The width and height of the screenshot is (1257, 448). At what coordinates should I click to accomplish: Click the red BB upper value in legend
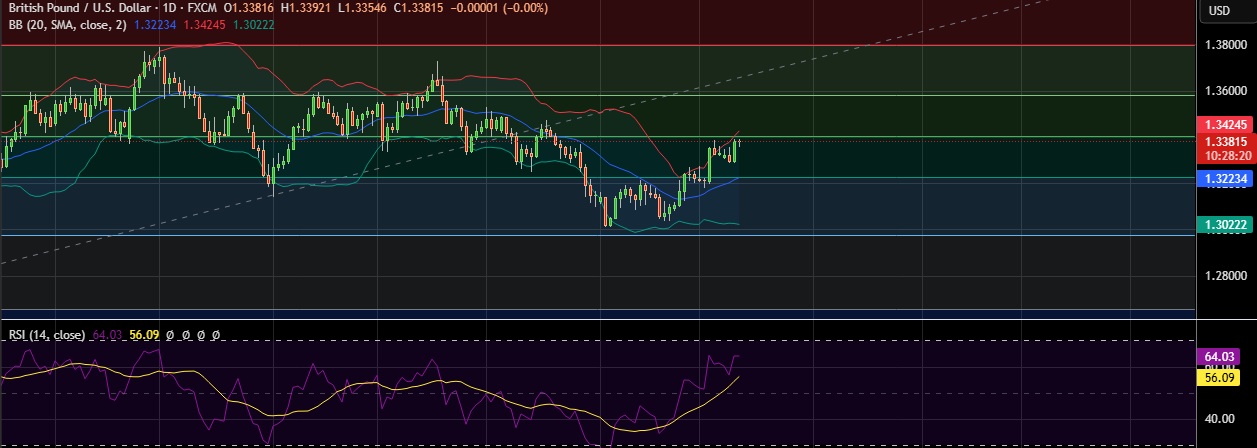tap(204, 24)
